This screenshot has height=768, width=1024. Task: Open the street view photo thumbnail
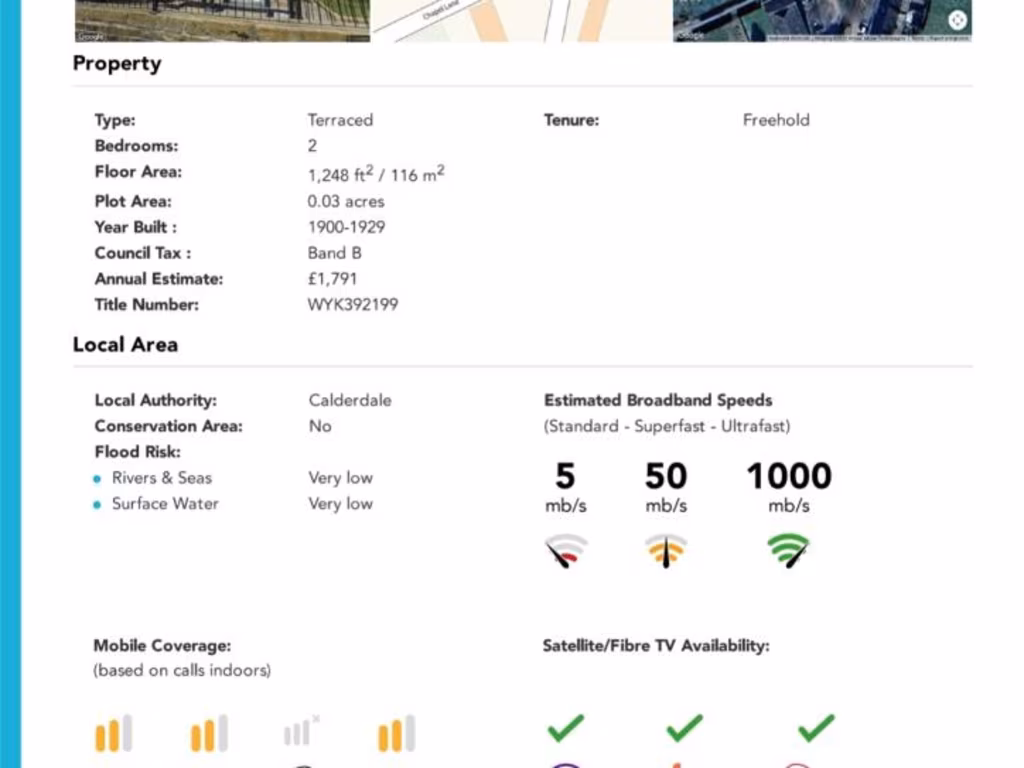pyautogui.click(x=222, y=20)
